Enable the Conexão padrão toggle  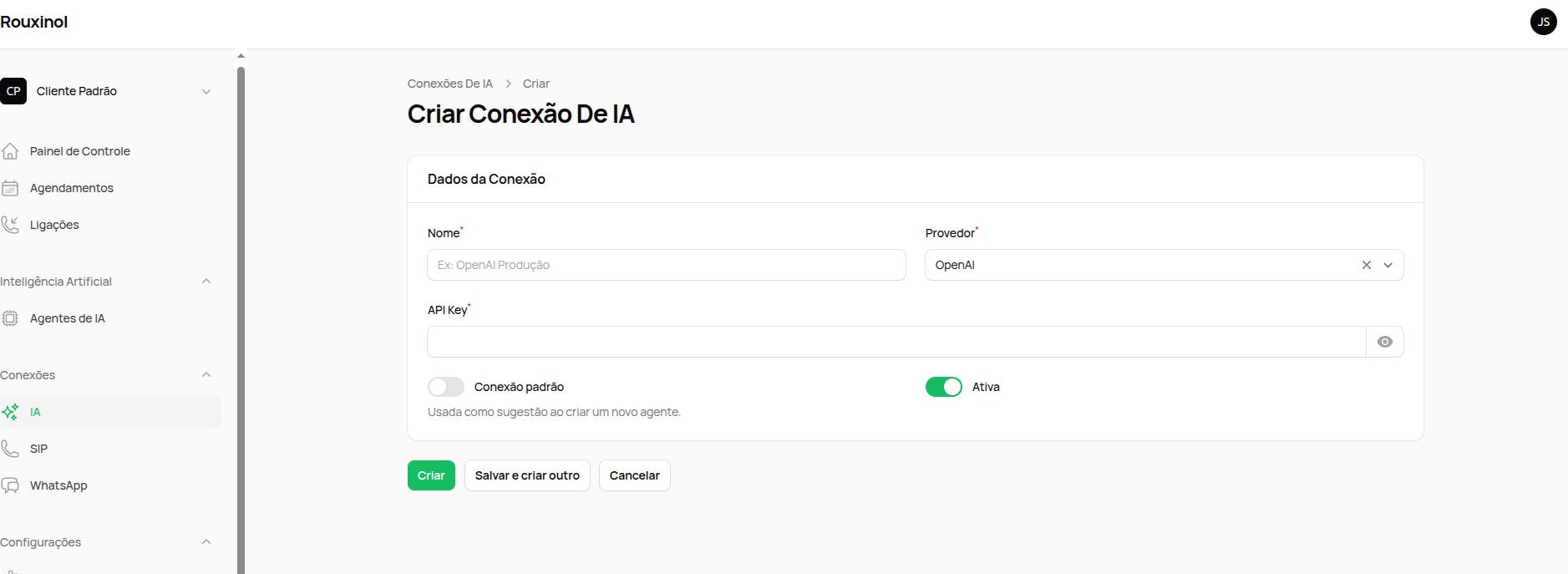point(446,387)
